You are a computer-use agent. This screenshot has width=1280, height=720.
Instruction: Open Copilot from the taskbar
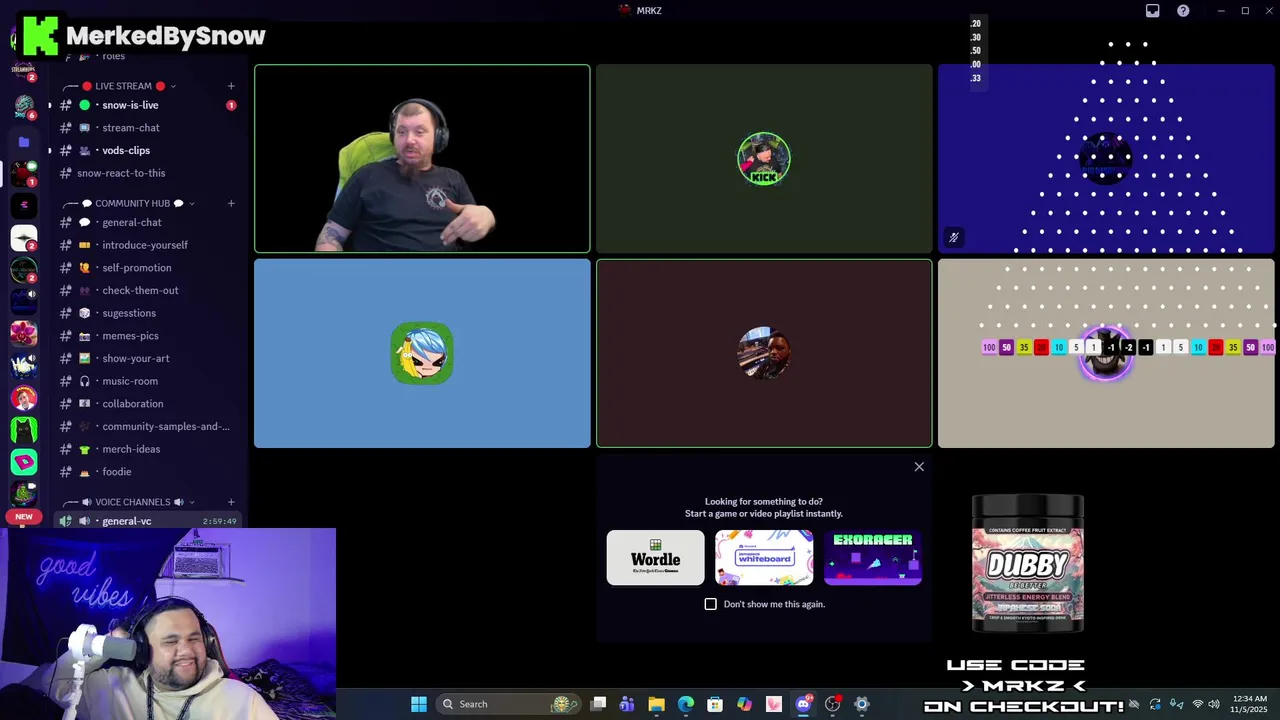744,704
